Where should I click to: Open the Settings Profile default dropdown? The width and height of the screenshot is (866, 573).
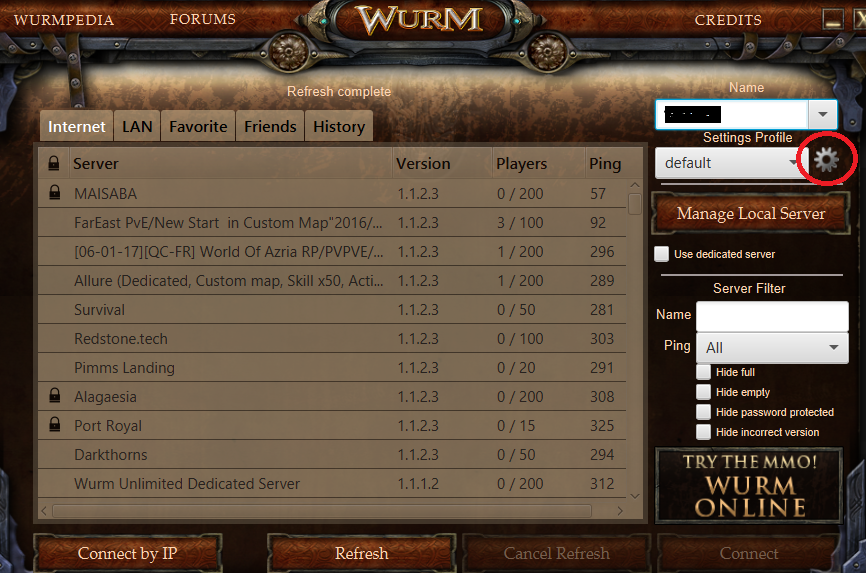[731, 162]
